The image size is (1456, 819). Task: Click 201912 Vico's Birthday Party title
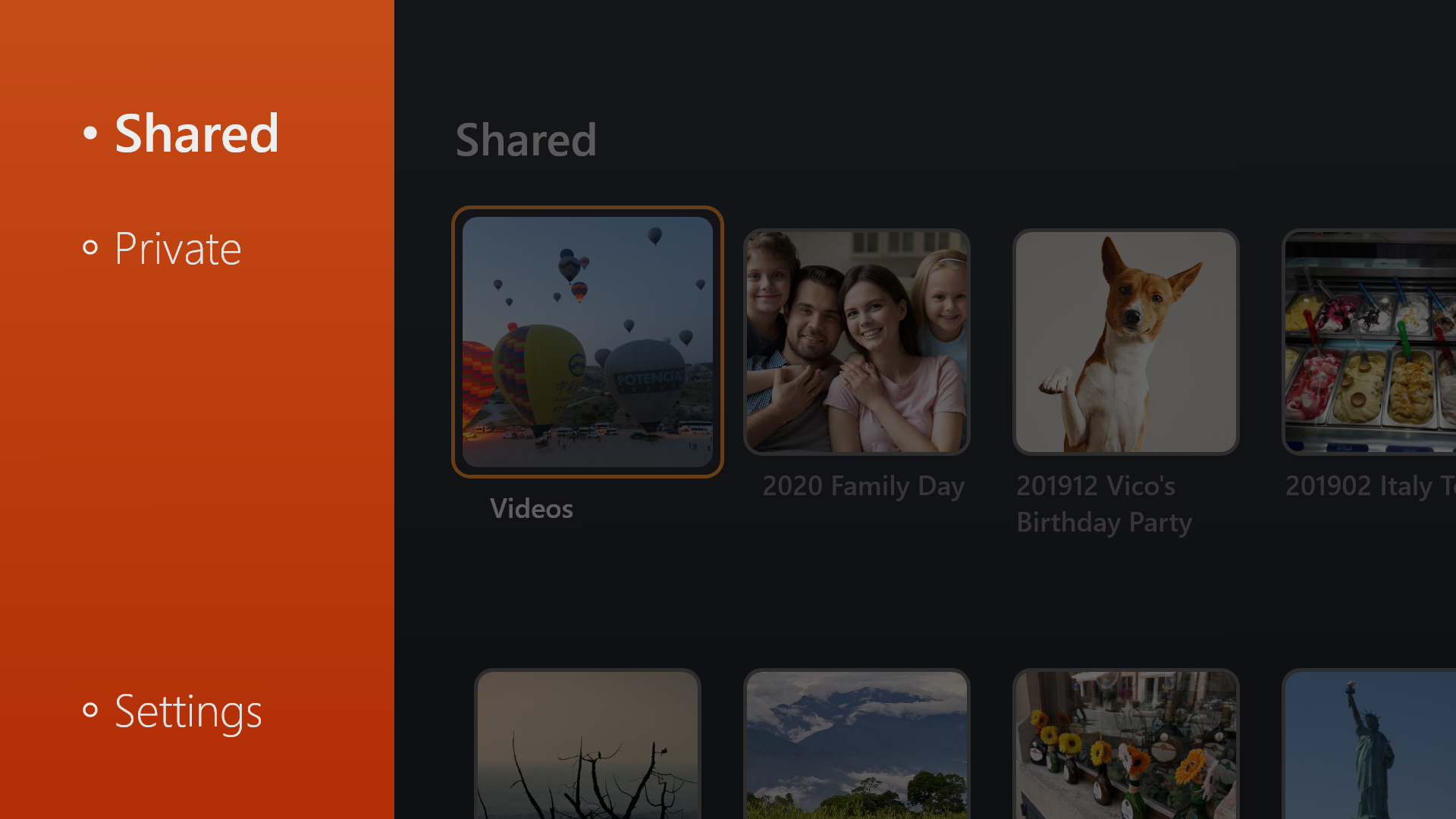tap(1104, 504)
